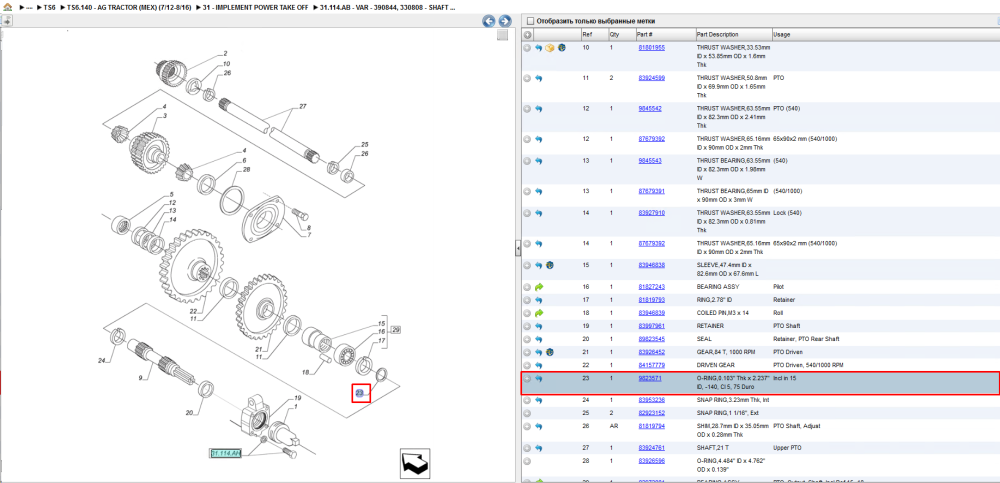Click the blue arrow on Ref 17 RING row
Image resolution: width=1000 pixels, height=483 pixels.
click(539, 300)
